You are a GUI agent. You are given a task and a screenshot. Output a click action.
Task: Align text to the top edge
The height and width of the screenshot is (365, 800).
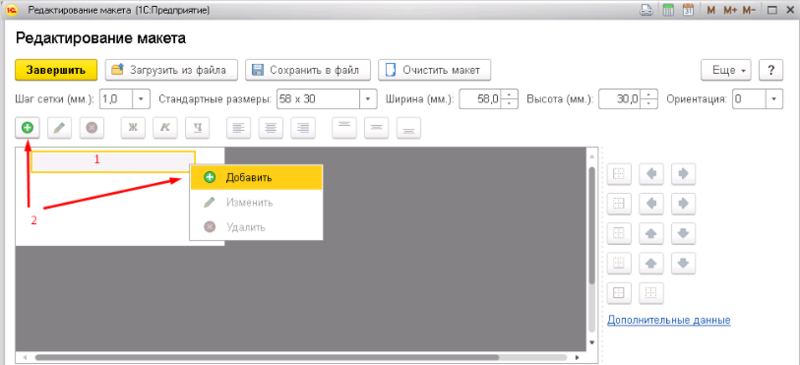344,128
